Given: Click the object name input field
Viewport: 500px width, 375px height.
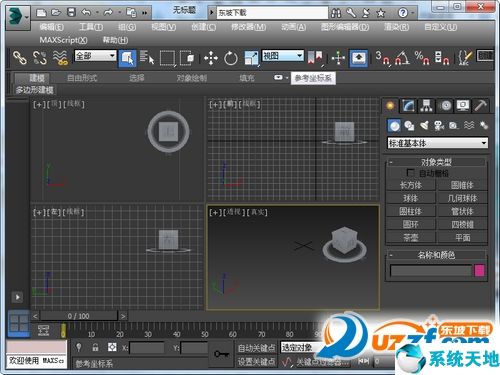Looking at the screenshot, I should pyautogui.click(x=431, y=270).
